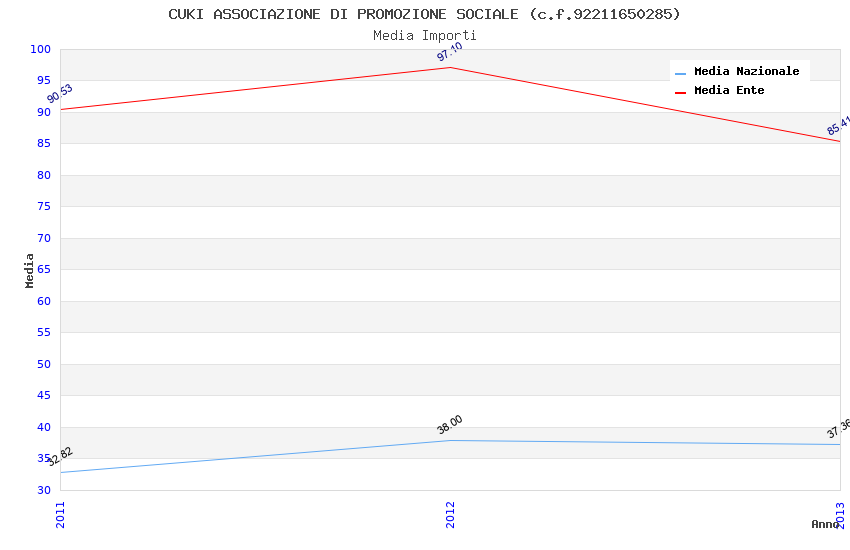The height and width of the screenshot is (550, 850).
Task: Click the 85 y-axis tick label
Action: 43,144
